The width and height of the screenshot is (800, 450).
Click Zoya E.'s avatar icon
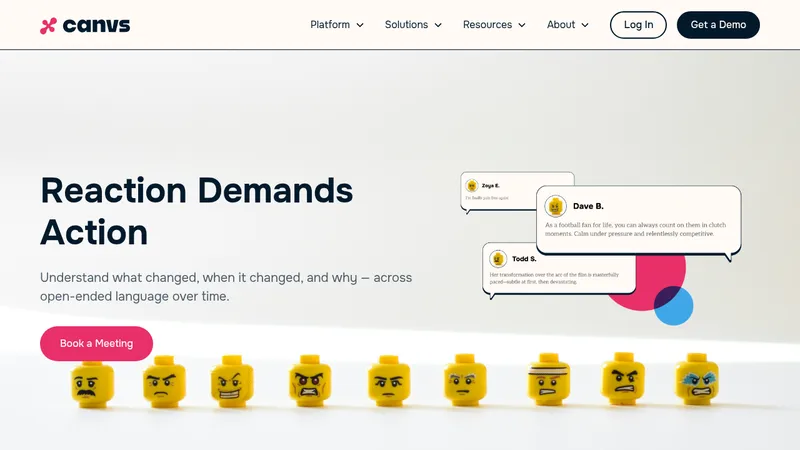tap(472, 185)
